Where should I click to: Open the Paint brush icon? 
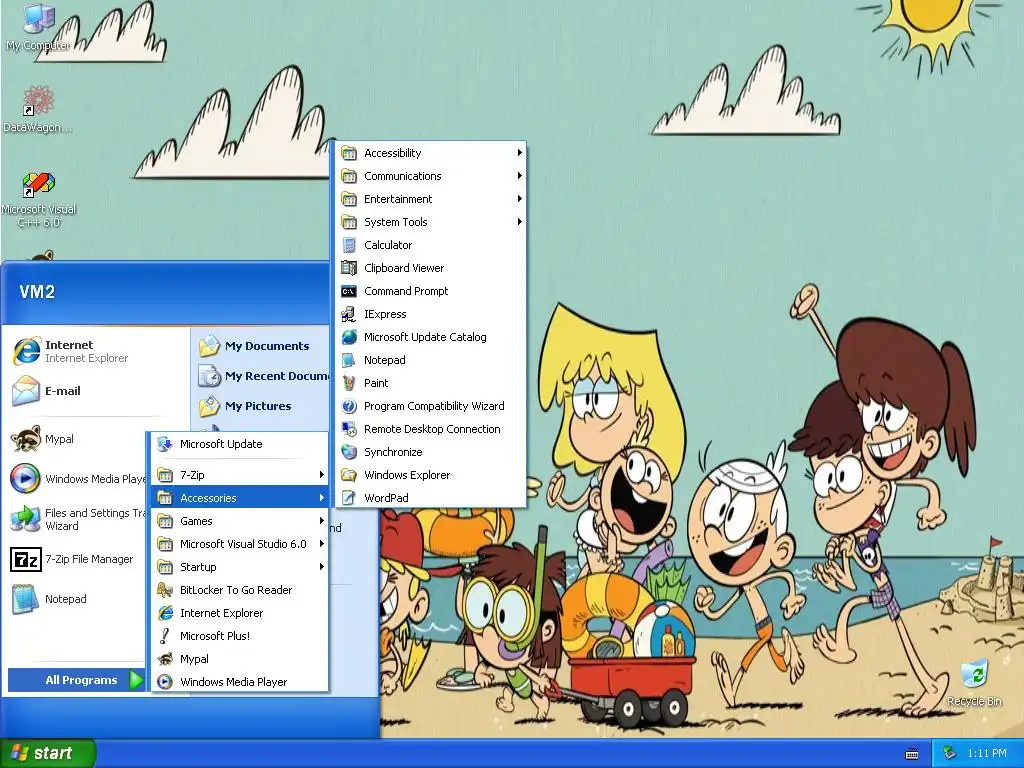tap(349, 383)
